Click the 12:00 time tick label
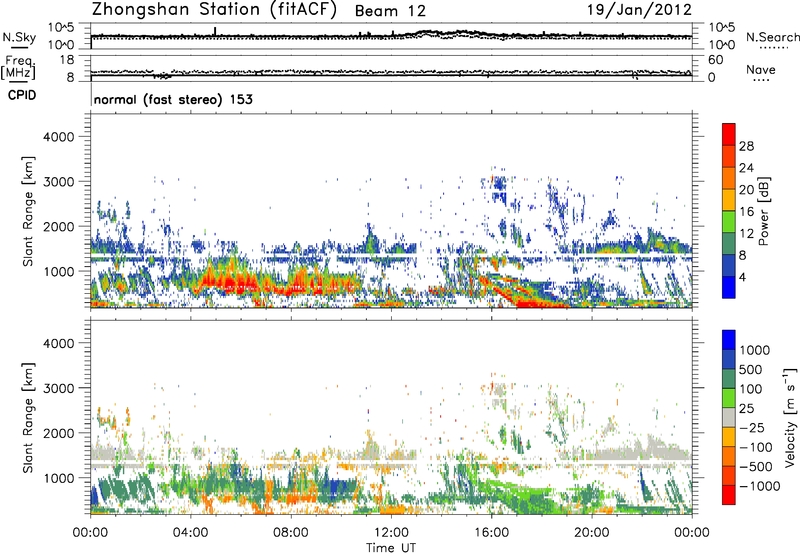 [x=391, y=533]
